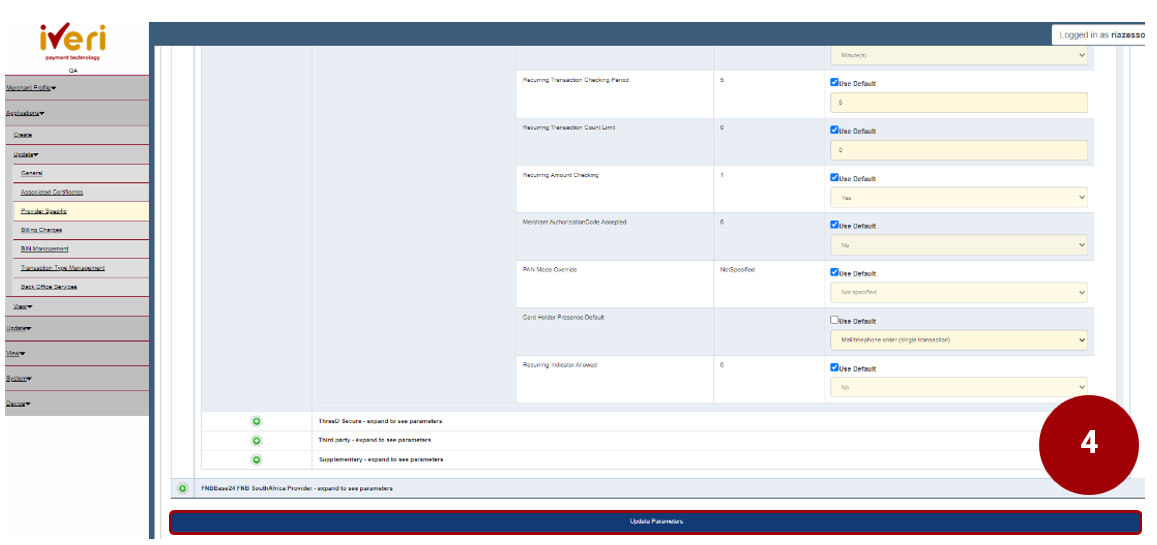Expand the ThreeD Secure parameters section
Image resolution: width=1157 pixels, height=545 pixels.
pos(256,421)
